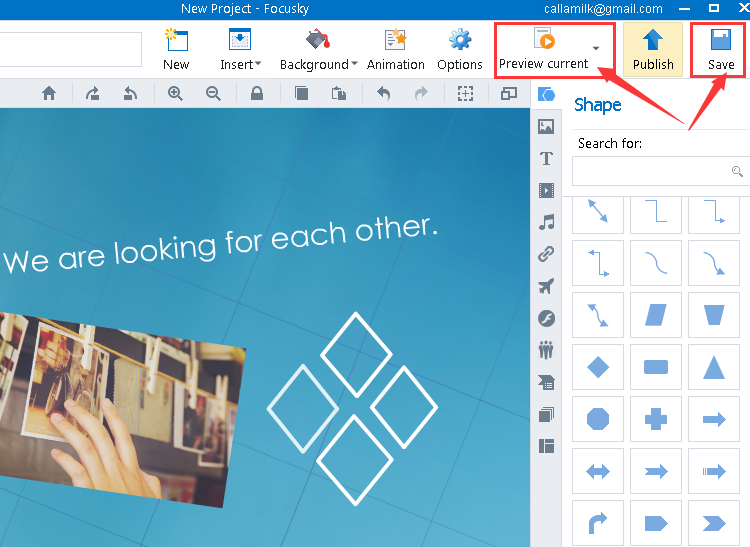Expand the Preview current dropdown arrow
This screenshot has height=547, width=750.
pos(596,48)
